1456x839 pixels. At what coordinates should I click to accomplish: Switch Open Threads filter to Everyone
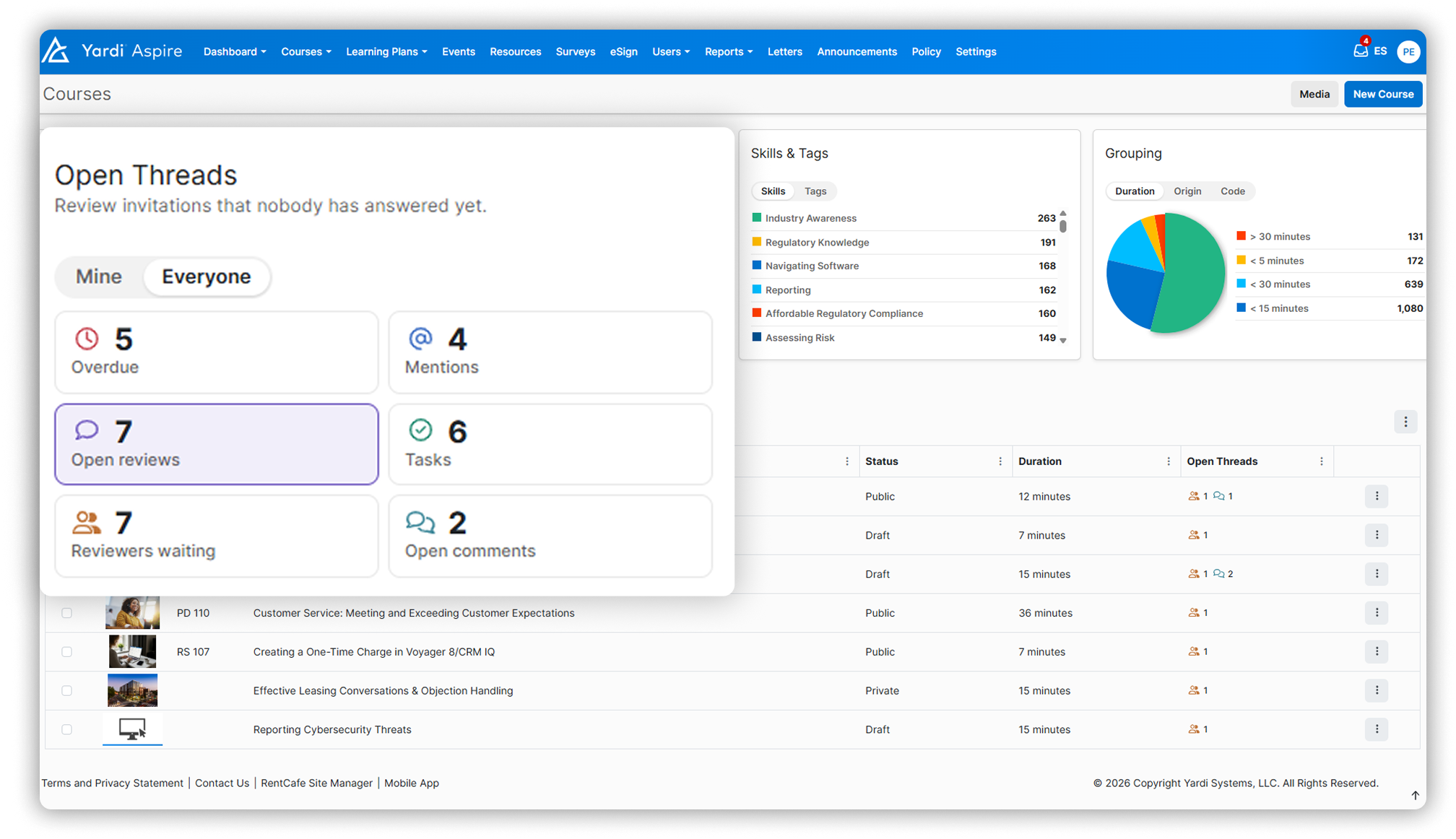(207, 277)
